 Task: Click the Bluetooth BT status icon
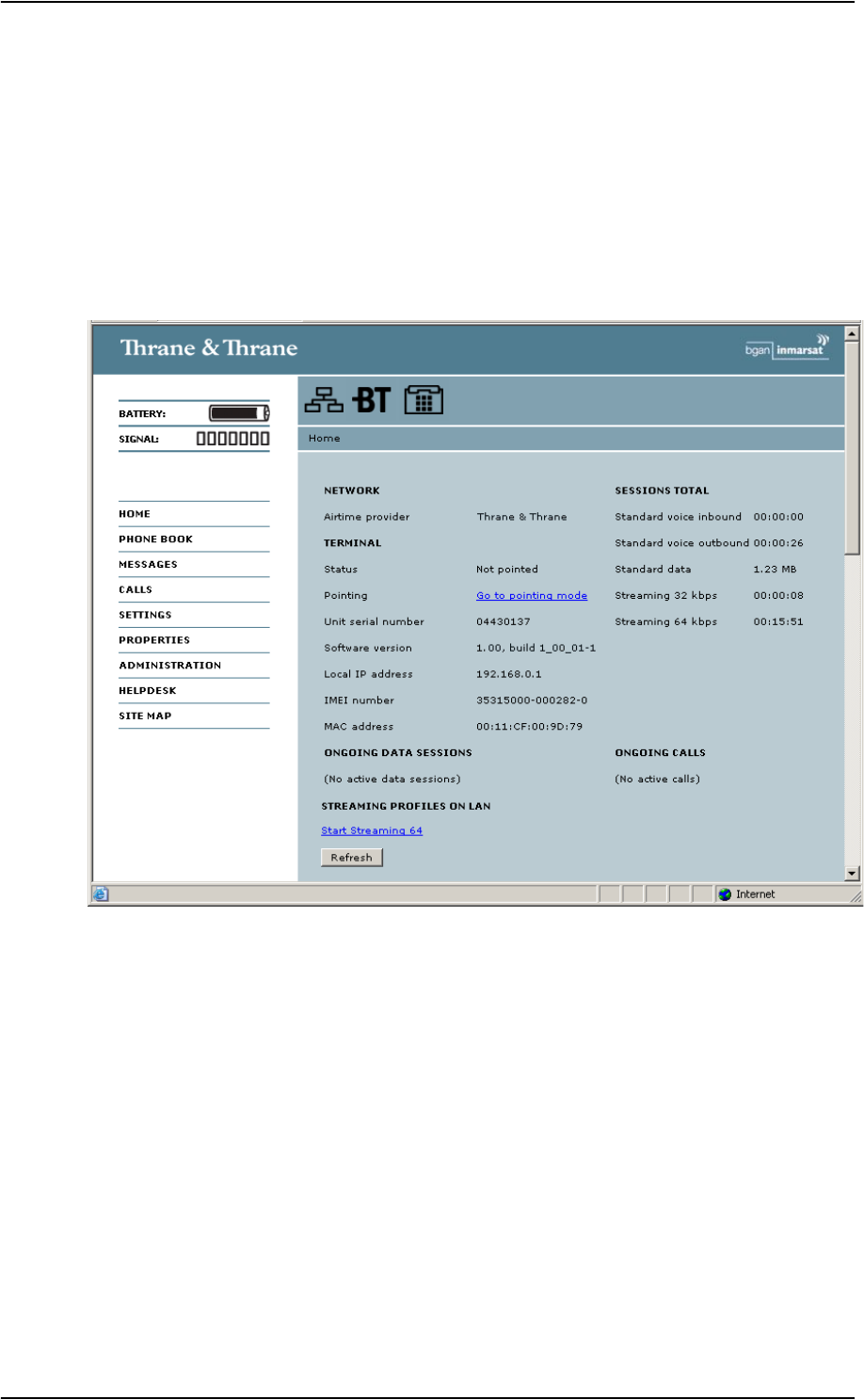(371, 401)
